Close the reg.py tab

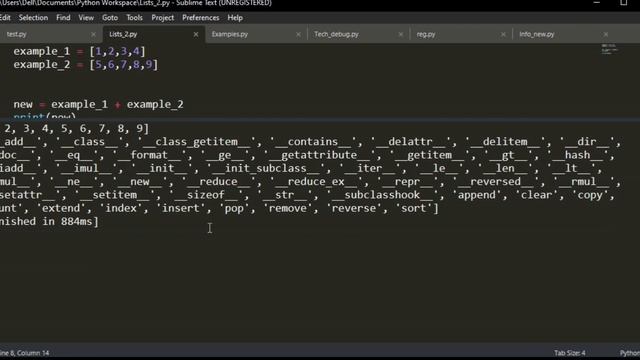503,35
